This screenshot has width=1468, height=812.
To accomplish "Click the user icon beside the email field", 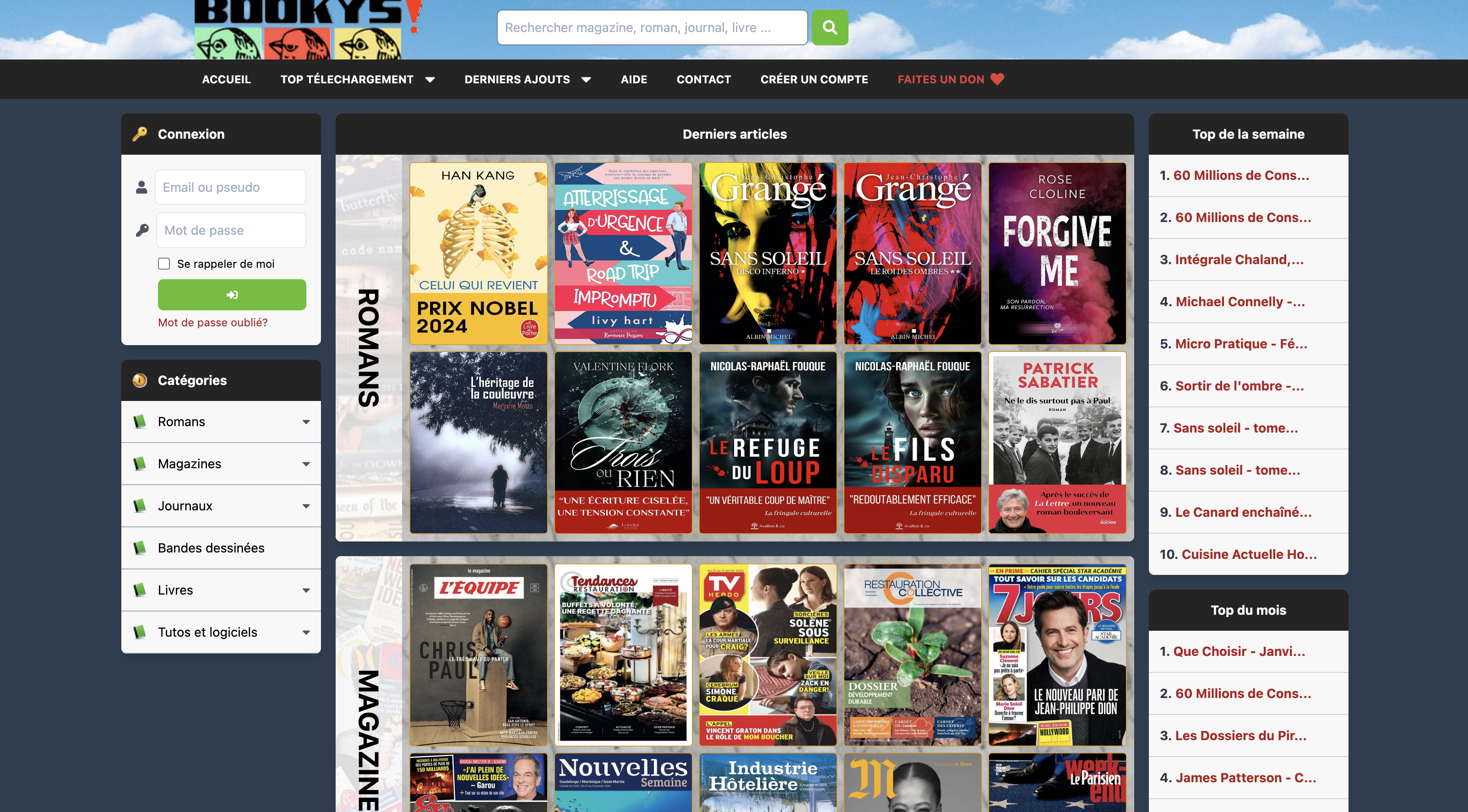I will pos(141,188).
